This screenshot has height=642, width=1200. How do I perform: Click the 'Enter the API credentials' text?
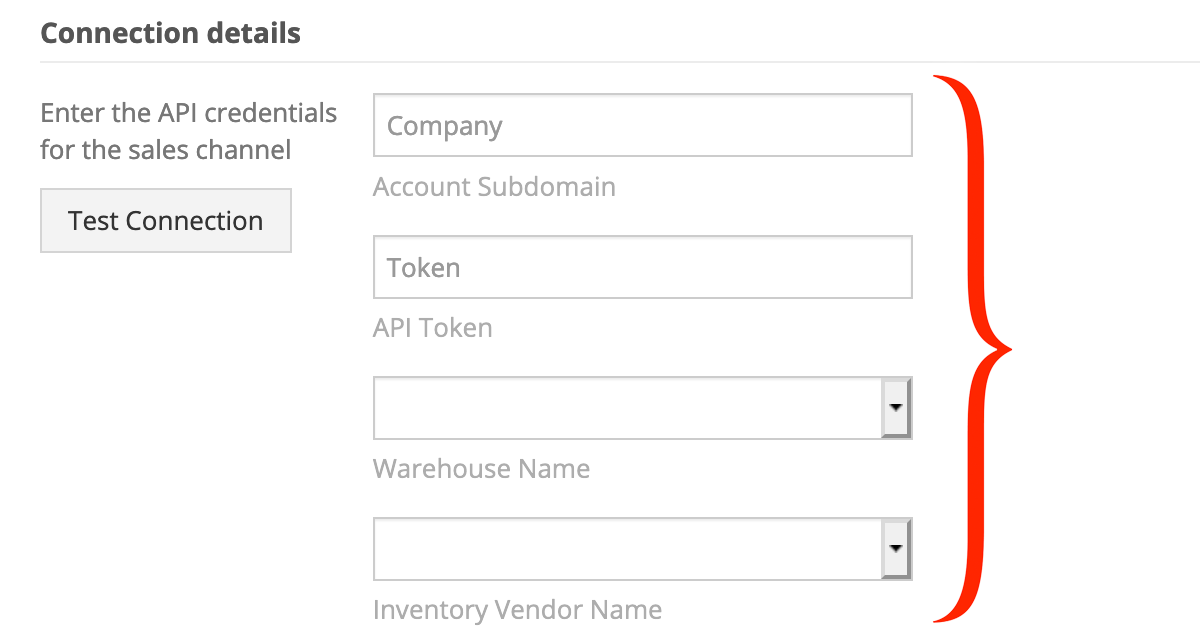[189, 113]
